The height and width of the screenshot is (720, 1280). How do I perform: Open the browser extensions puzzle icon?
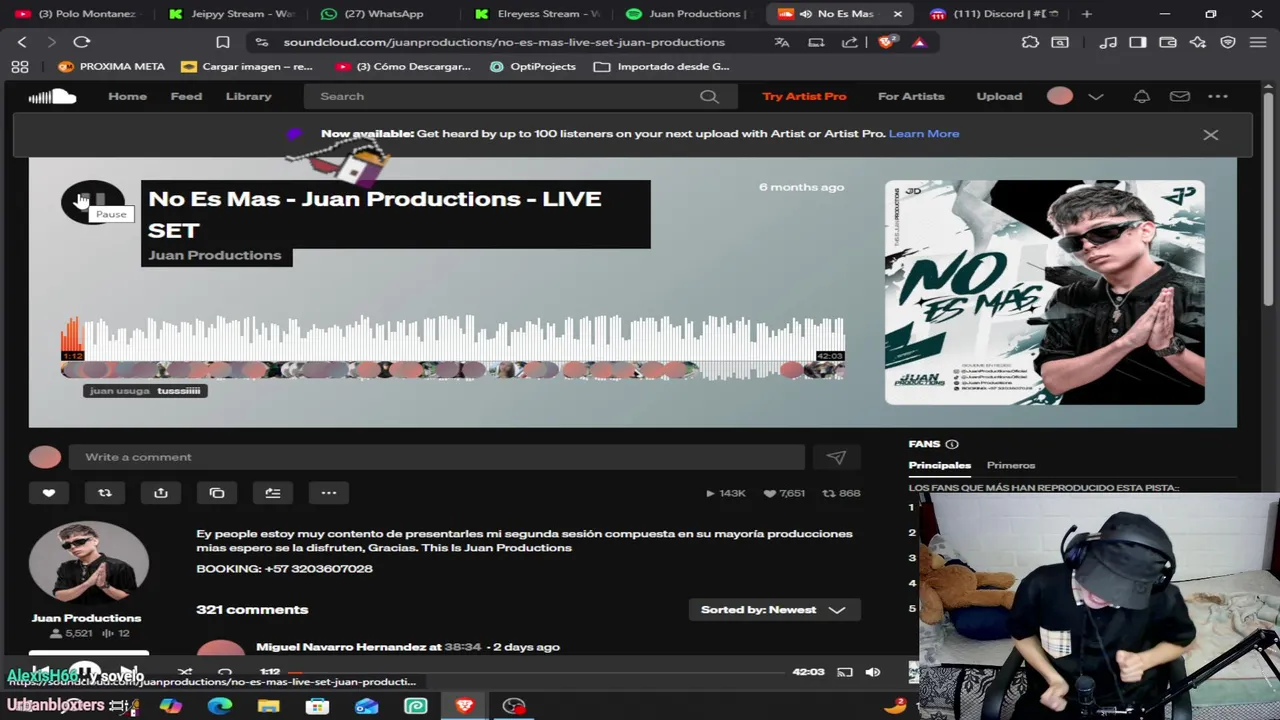tap(1030, 42)
